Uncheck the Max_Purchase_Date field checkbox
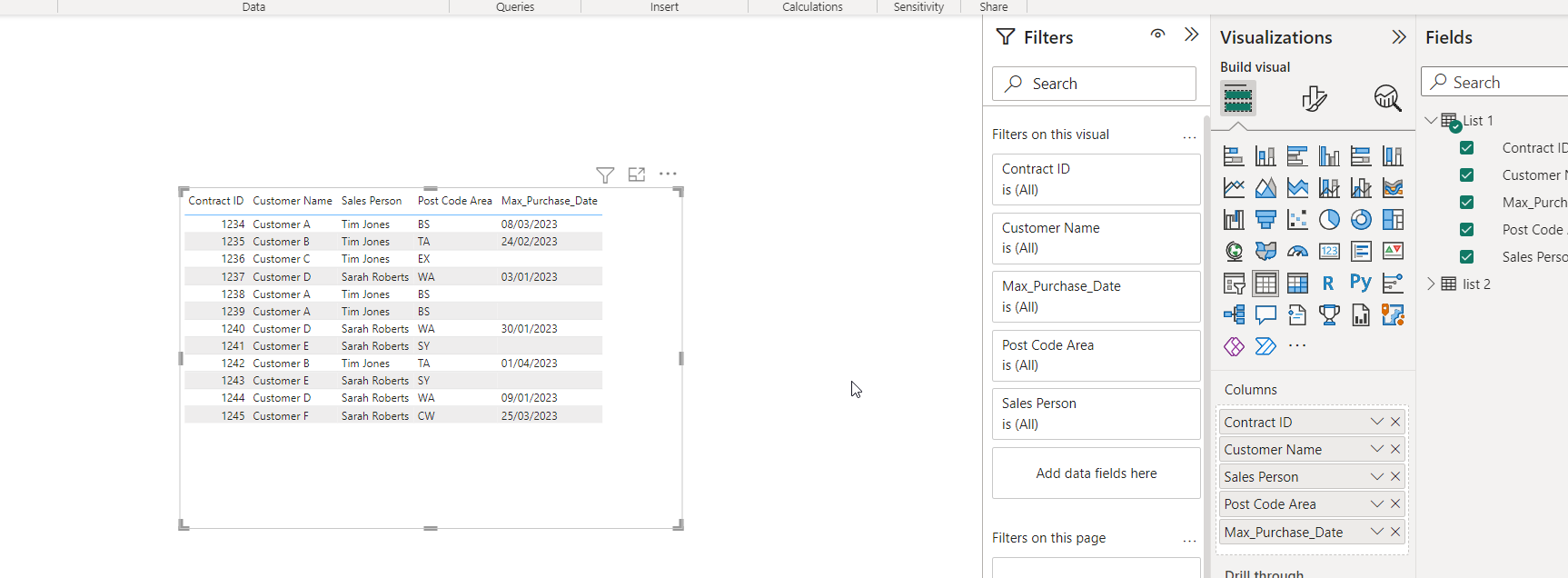The image size is (1568, 578). pyautogui.click(x=1466, y=203)
